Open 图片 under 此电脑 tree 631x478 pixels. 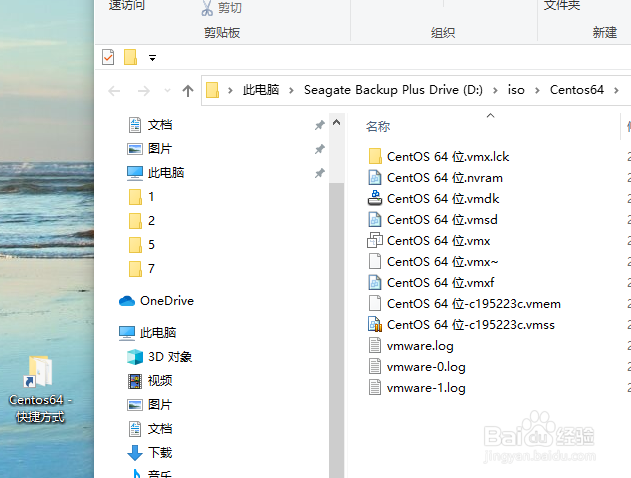(150, 405)
